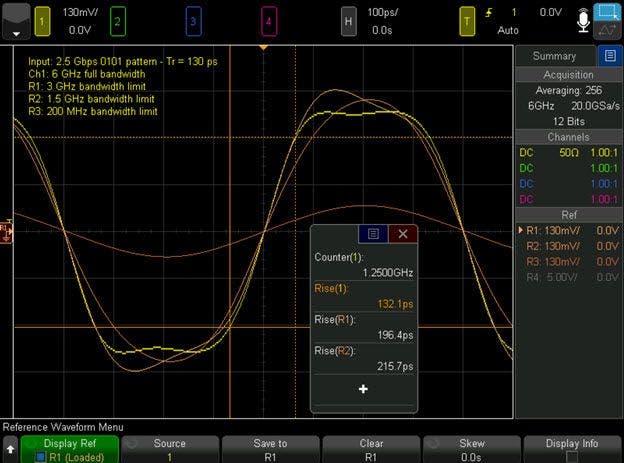Click the horizontal delay 0.0s value
The height and width of the screenshot is (463, 624).
[382, 30]
